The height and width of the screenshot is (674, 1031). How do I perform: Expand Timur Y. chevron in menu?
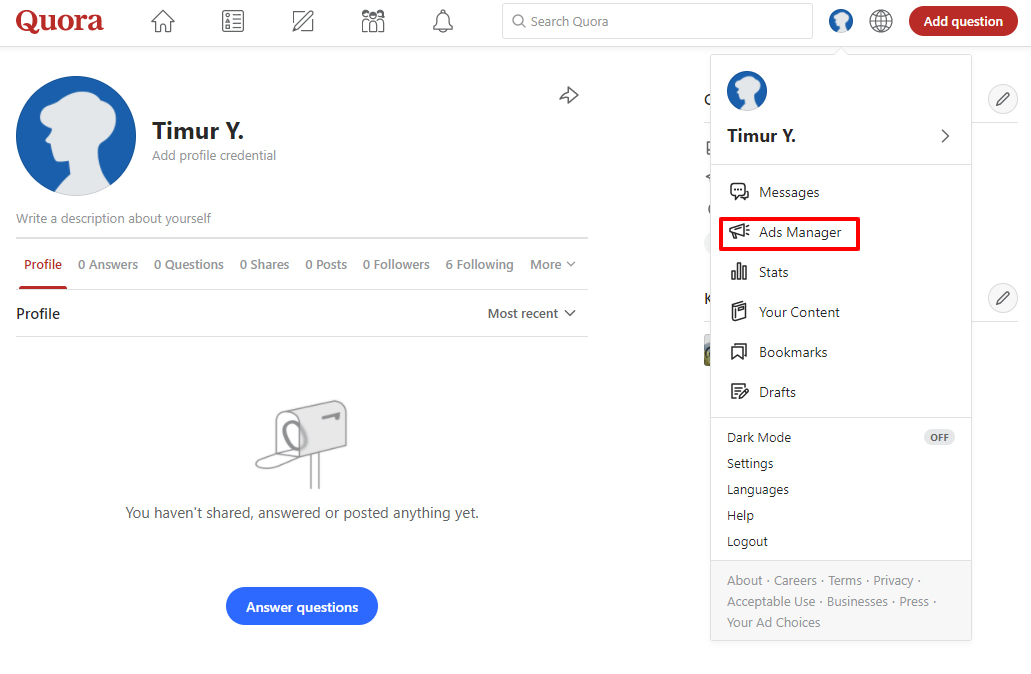945,136
